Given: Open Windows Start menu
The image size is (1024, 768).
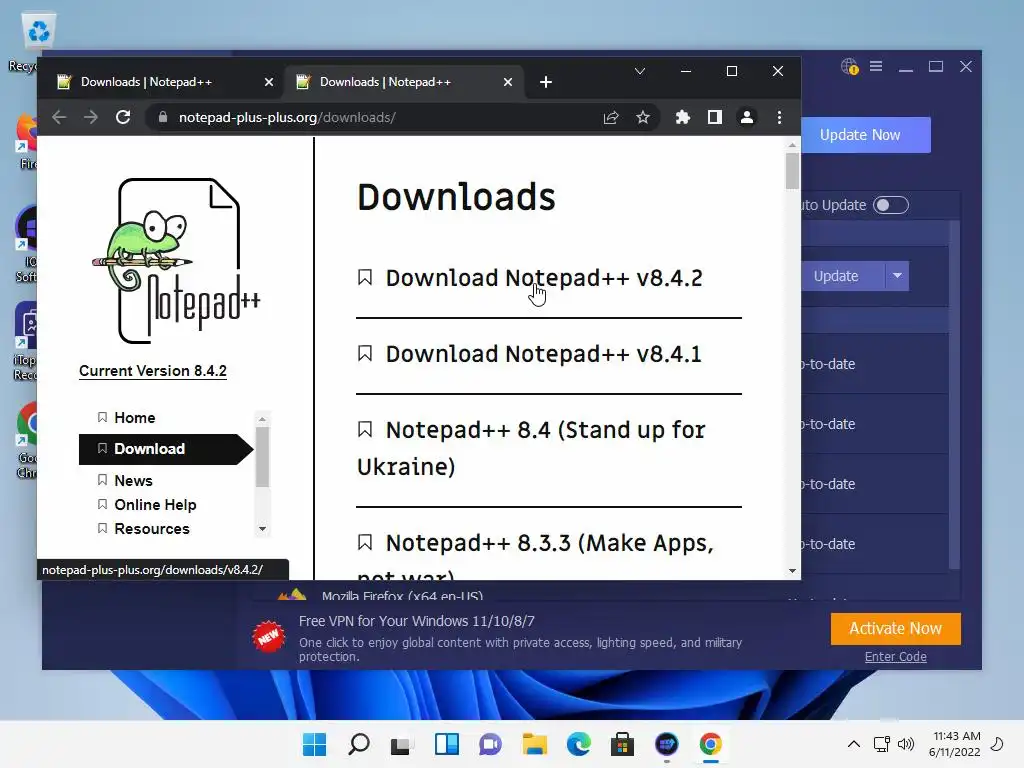Looking at the screenshot, I should (x=314, y=744).
